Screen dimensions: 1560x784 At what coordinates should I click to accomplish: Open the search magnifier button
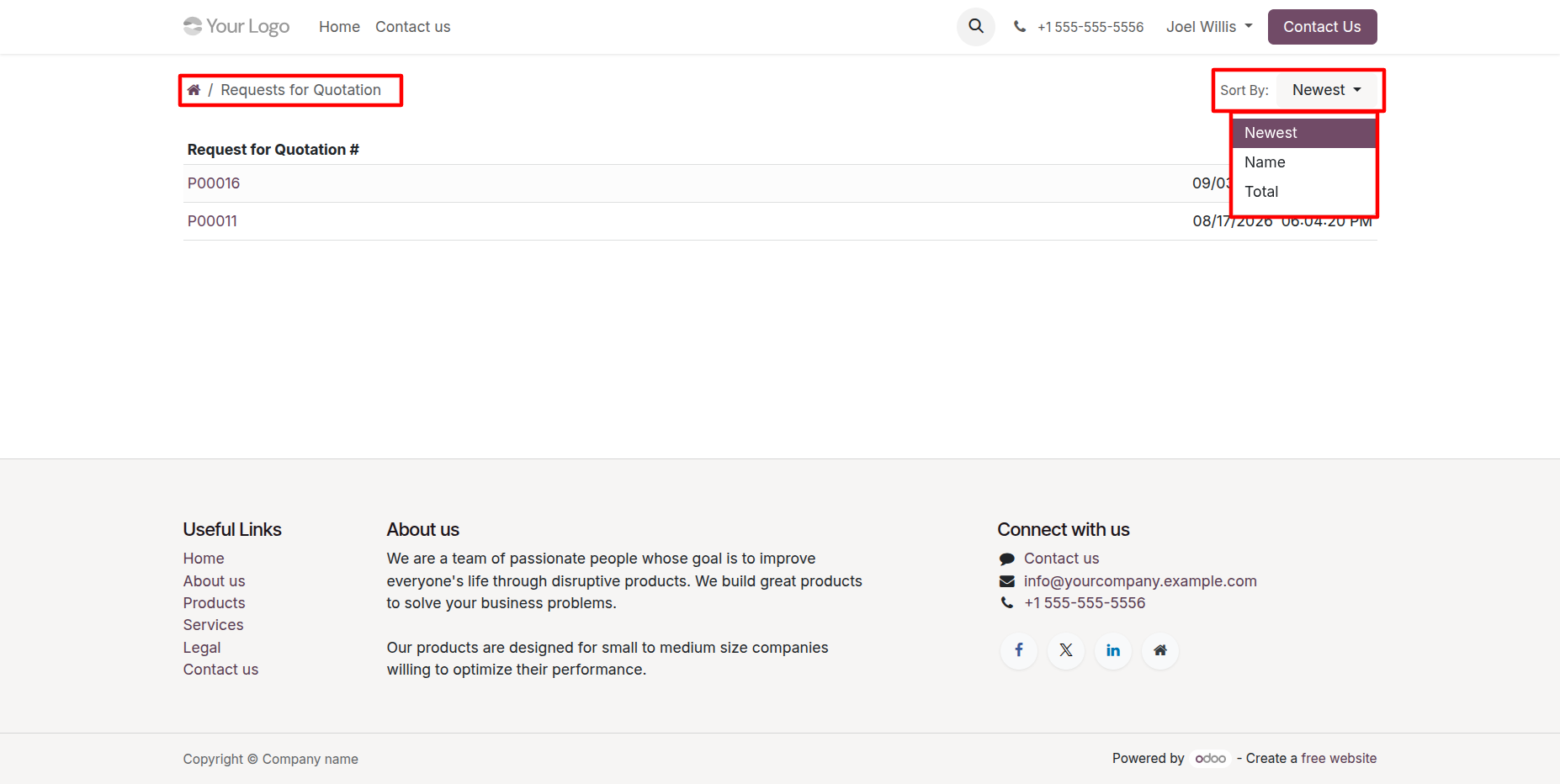976,27
